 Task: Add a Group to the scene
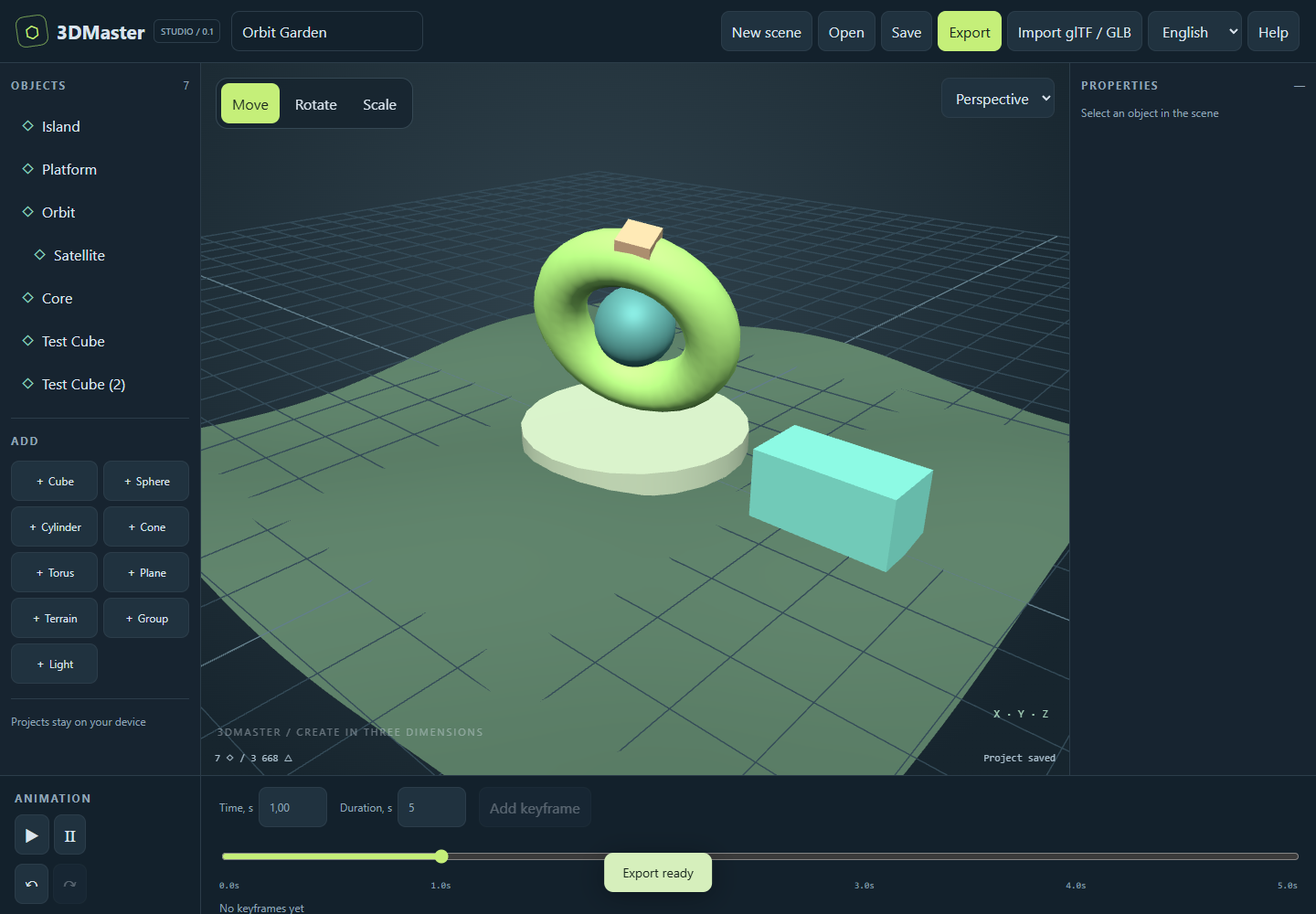(146, 618)
